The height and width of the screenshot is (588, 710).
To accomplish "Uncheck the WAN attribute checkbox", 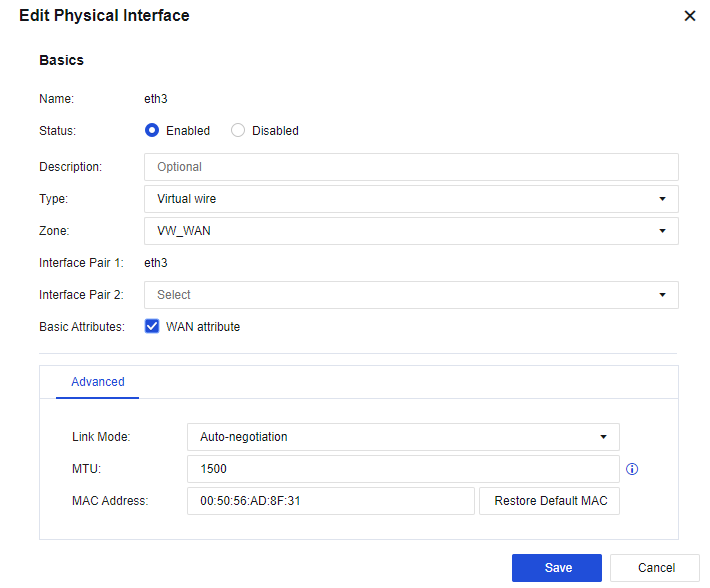I will click(152, 326).
